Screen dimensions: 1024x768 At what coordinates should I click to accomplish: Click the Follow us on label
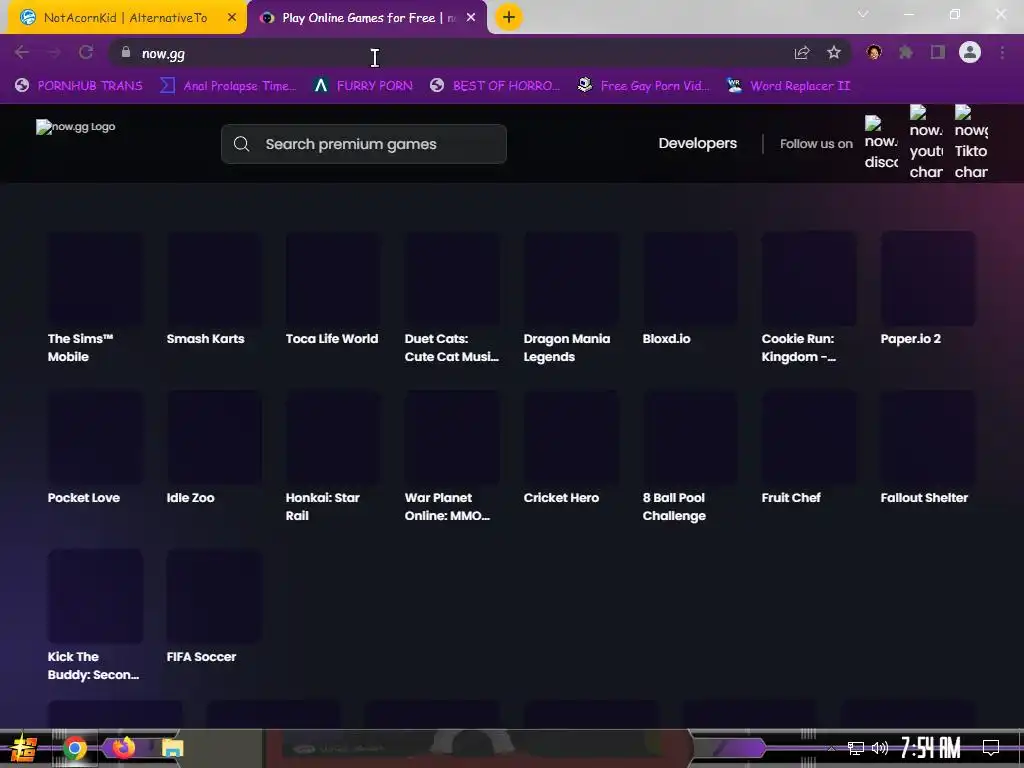816,144
